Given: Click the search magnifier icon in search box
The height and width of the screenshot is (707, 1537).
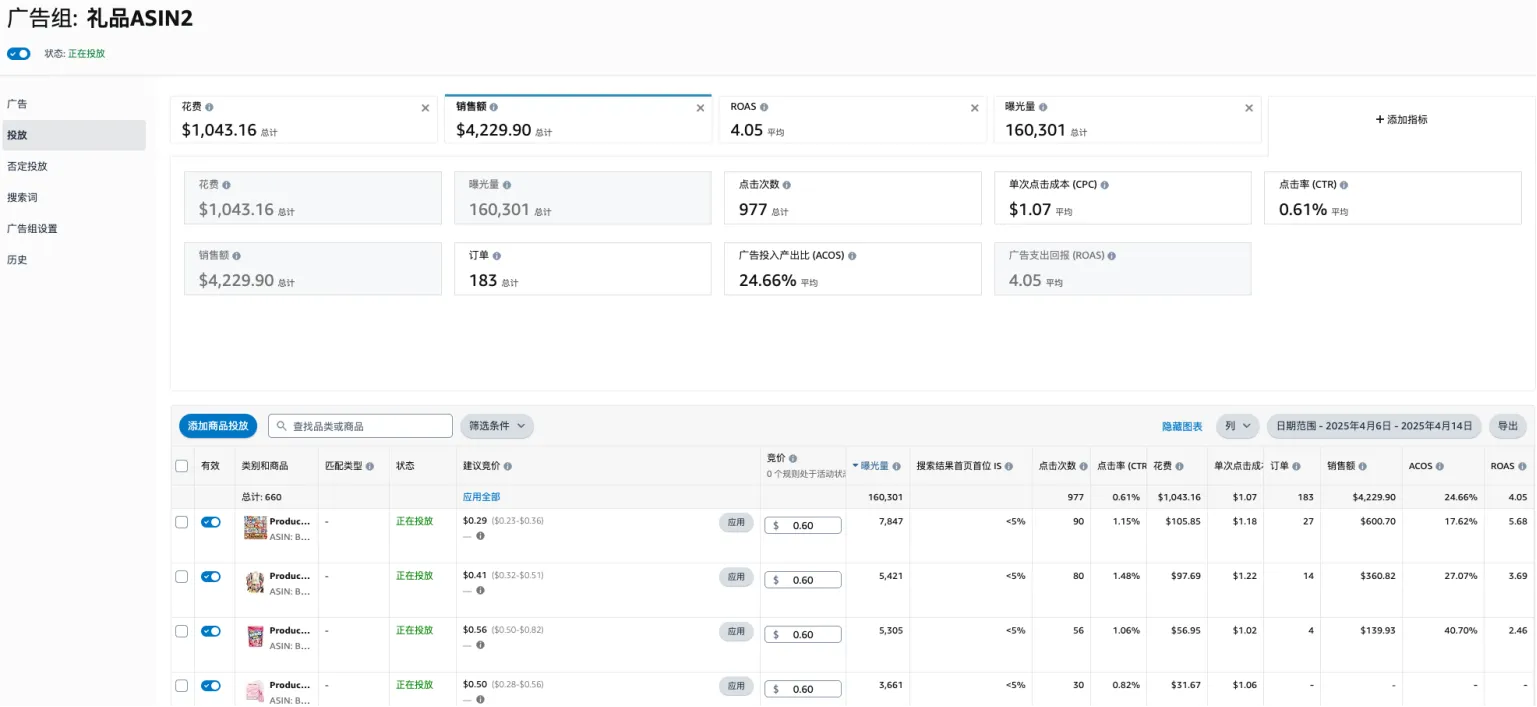Looking at the screenshot, I should tap(282, 426).
